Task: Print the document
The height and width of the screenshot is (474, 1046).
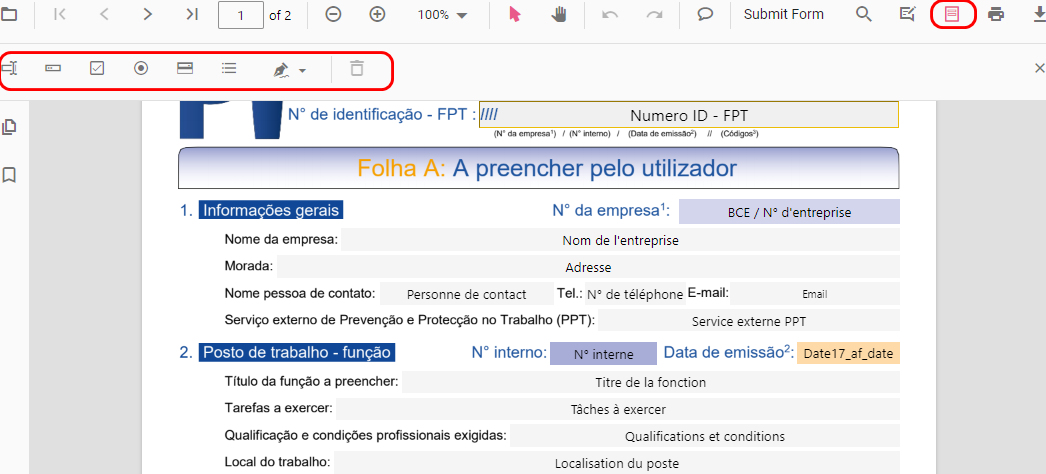Action: pos(996,14)
